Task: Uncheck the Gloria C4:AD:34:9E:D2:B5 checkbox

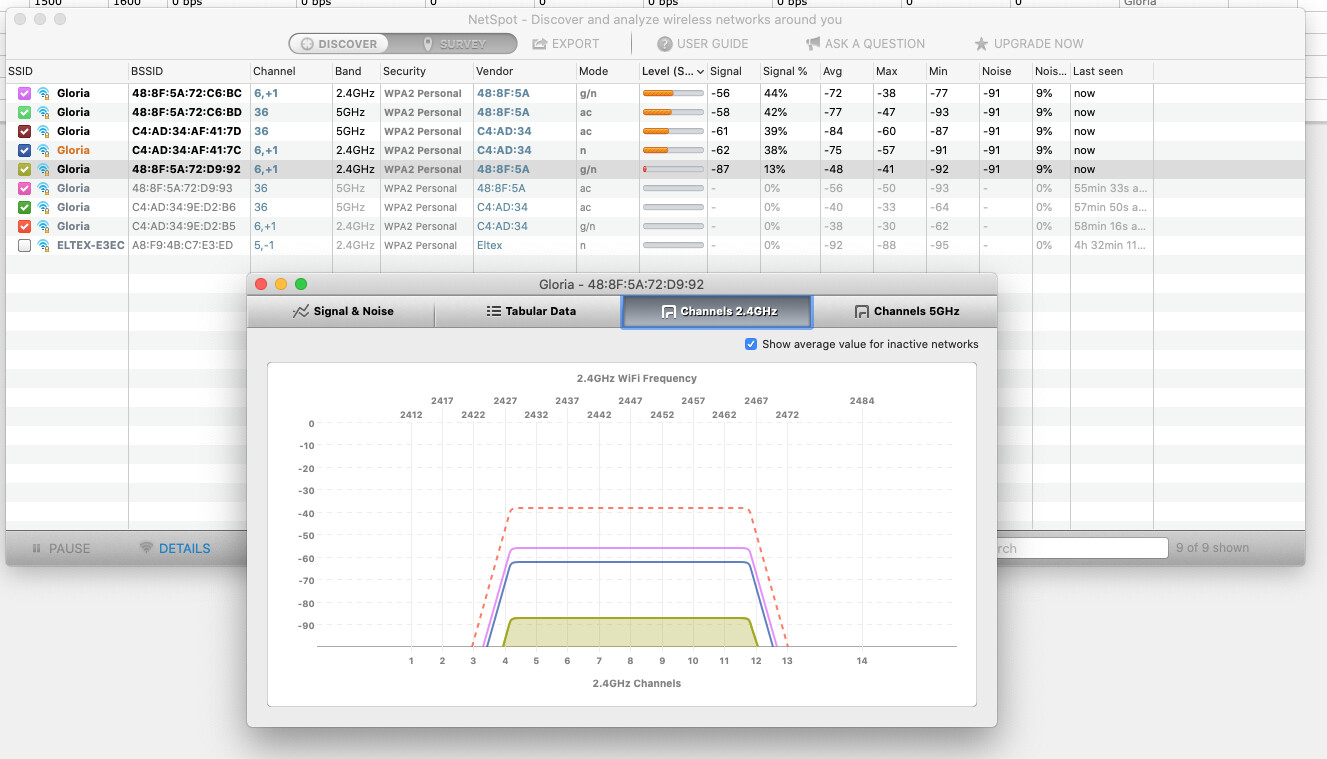Action: 25,226
